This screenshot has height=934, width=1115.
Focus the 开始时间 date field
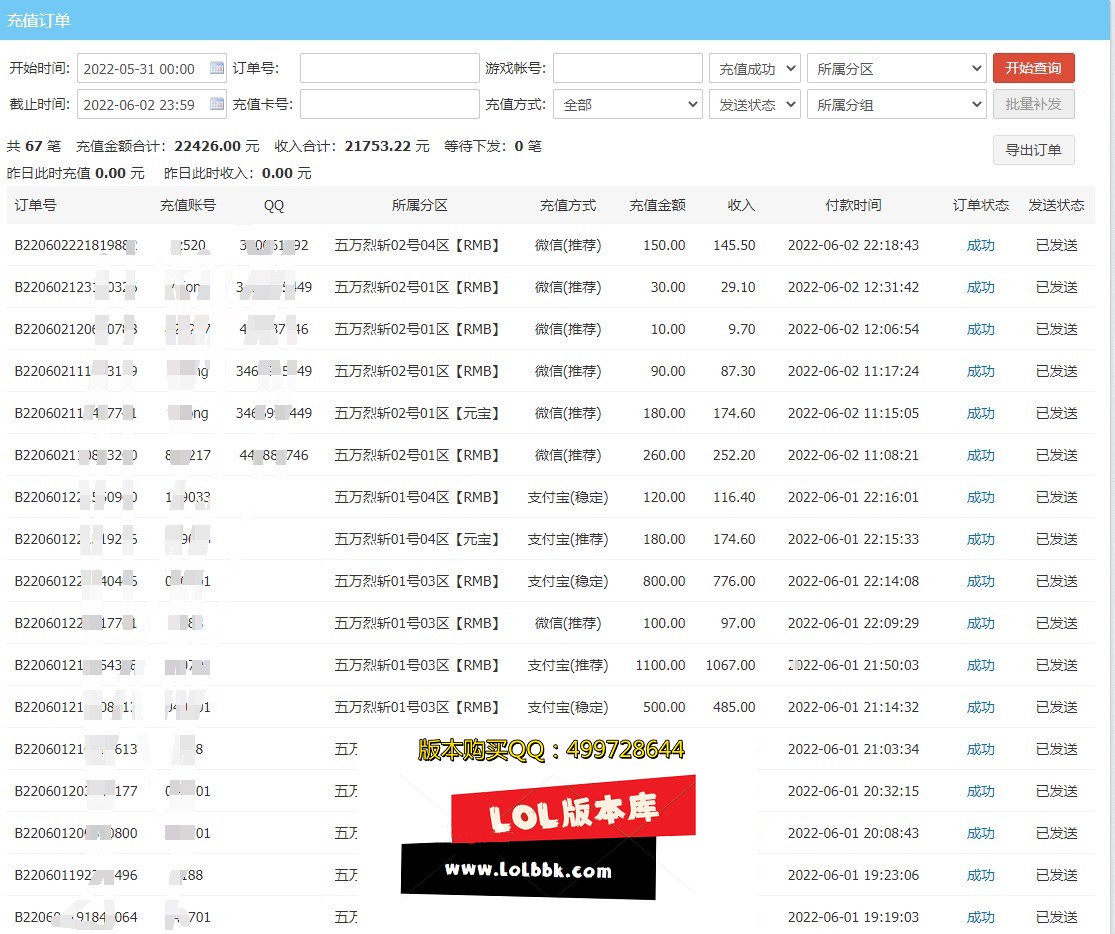click(x=151, y=68)
